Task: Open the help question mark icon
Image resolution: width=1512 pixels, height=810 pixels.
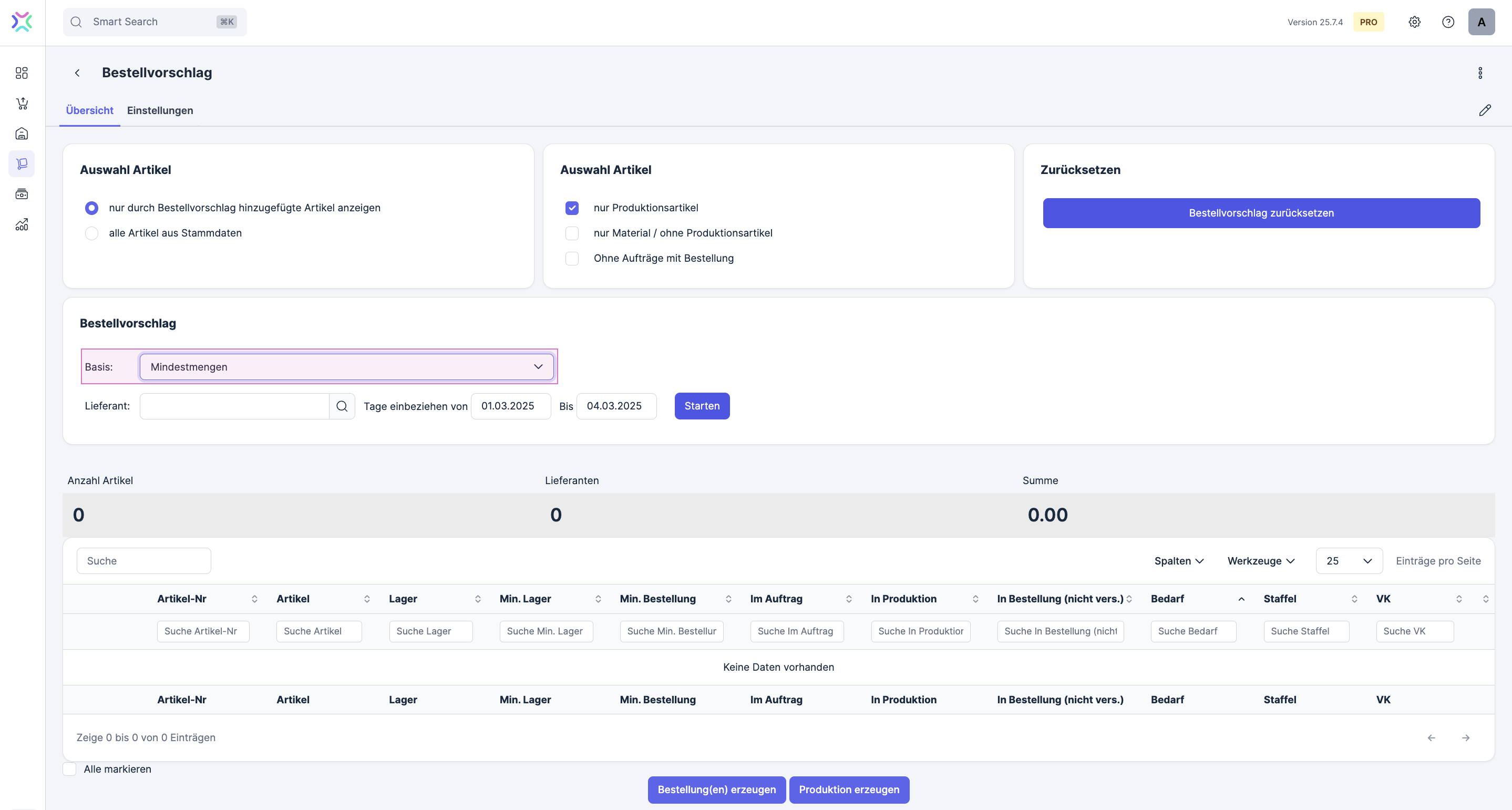Action: coord(1448,22)
